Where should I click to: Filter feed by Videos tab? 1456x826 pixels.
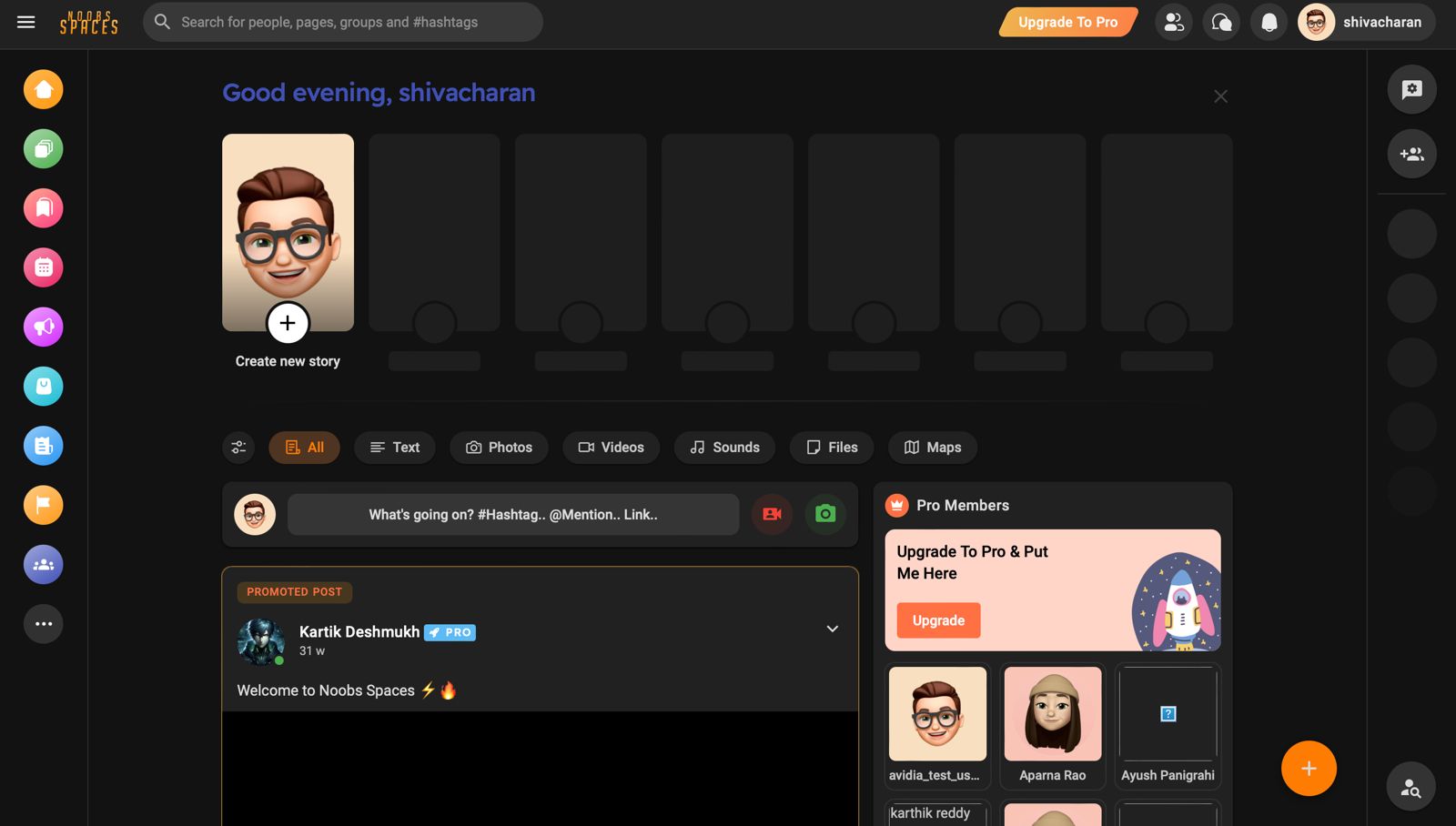[611, 448]
